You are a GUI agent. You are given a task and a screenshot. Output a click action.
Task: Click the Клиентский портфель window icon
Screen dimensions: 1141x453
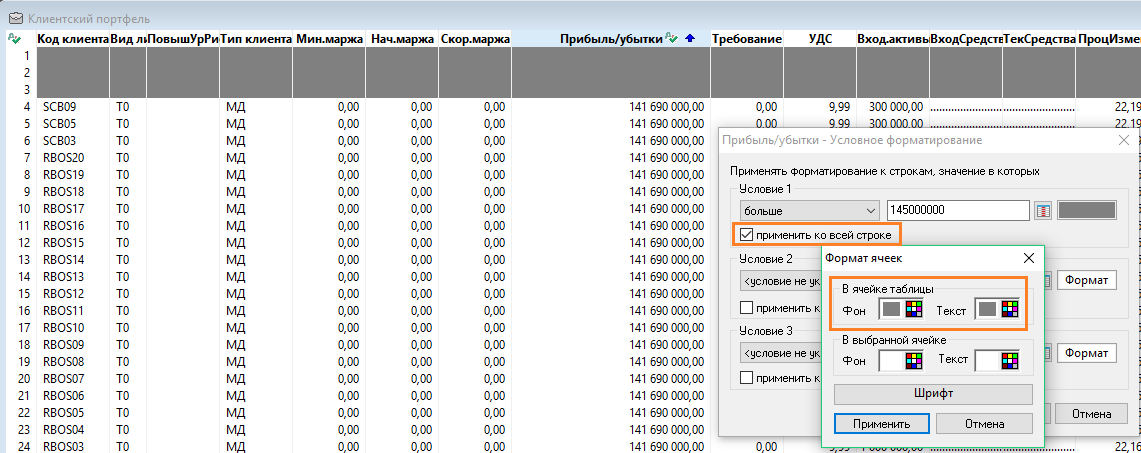[15, 19]
